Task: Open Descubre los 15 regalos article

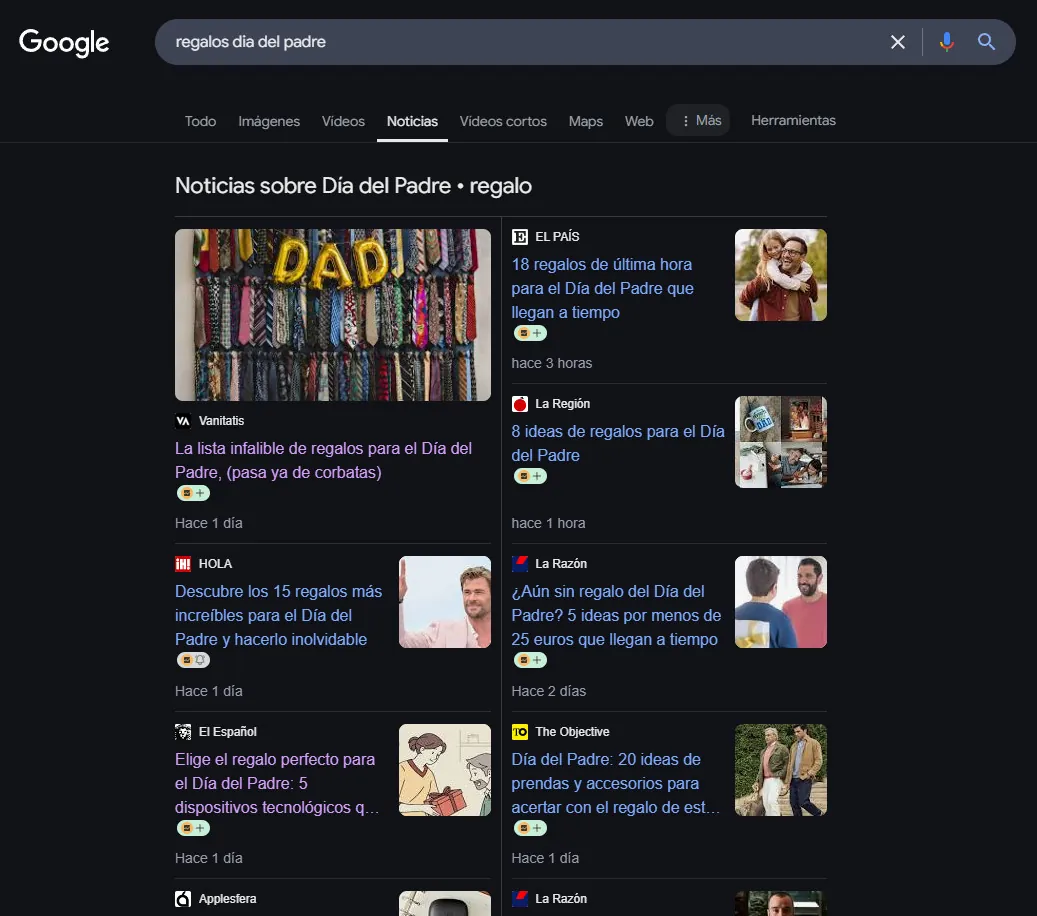Action: [278, 615]
